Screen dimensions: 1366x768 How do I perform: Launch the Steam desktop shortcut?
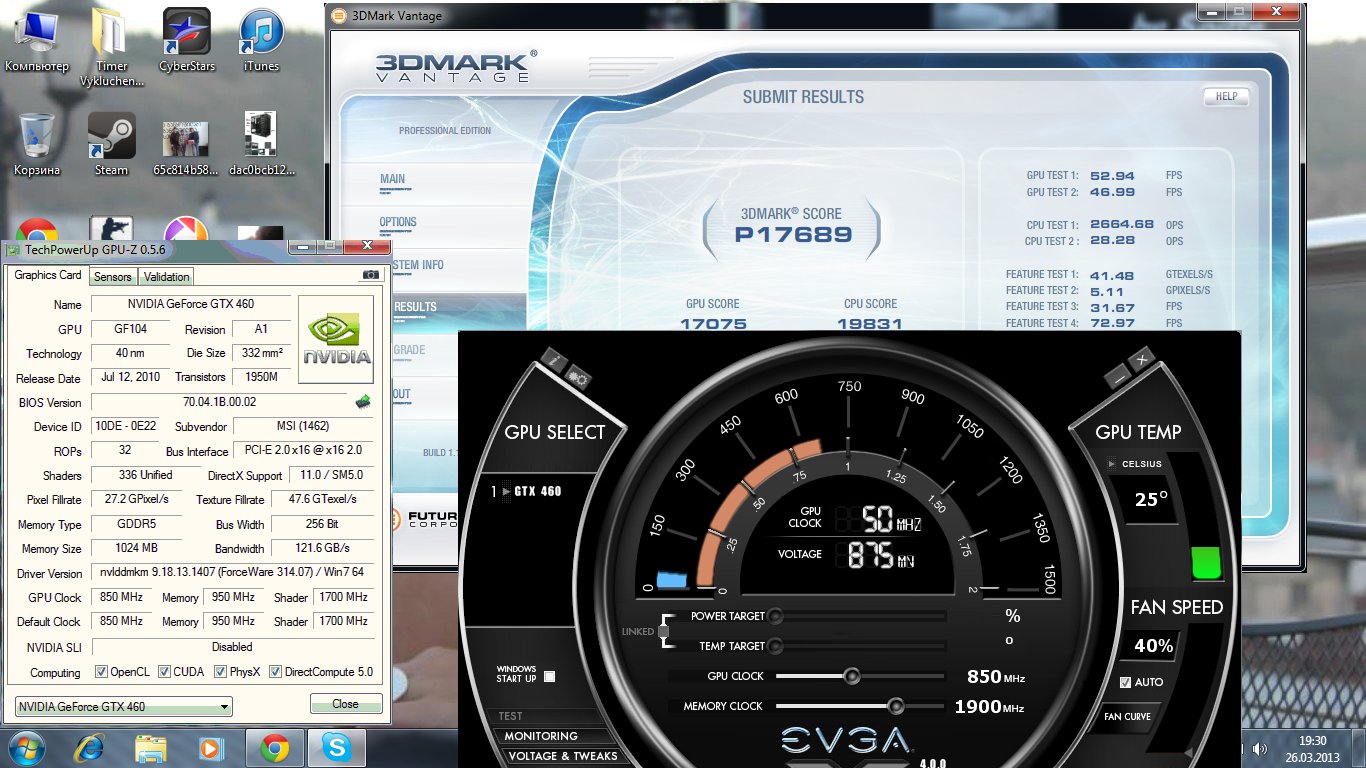click(111, 143)
